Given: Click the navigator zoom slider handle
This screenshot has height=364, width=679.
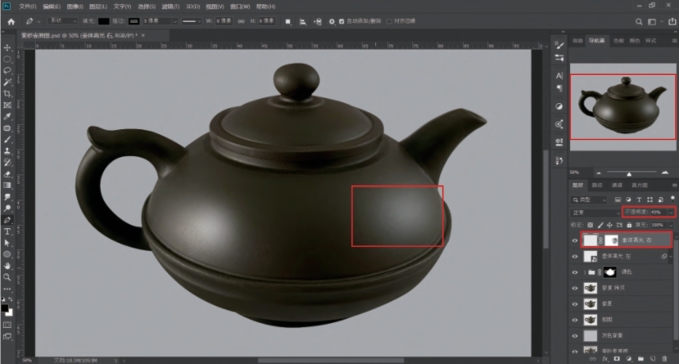Looking at the screenshot, I should click(x=629, y=174).
